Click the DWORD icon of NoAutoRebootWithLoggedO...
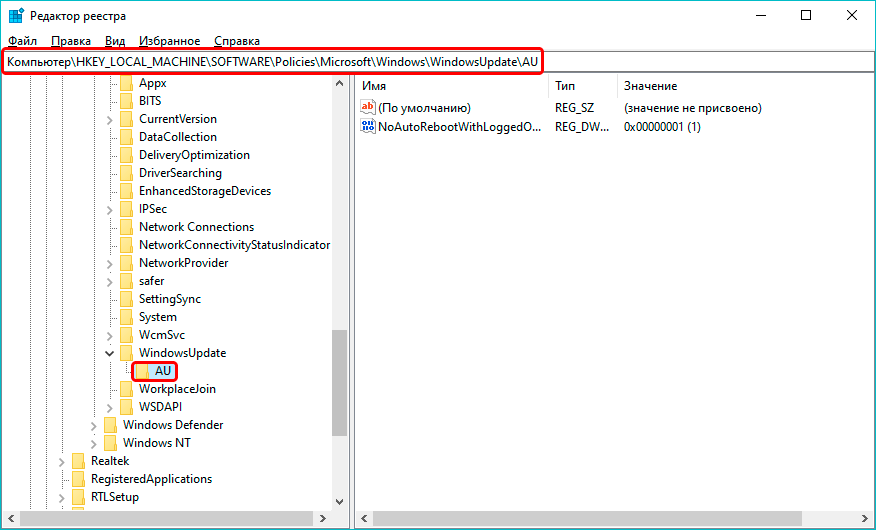Screen dimensions: 876x530 coord(368,126)
